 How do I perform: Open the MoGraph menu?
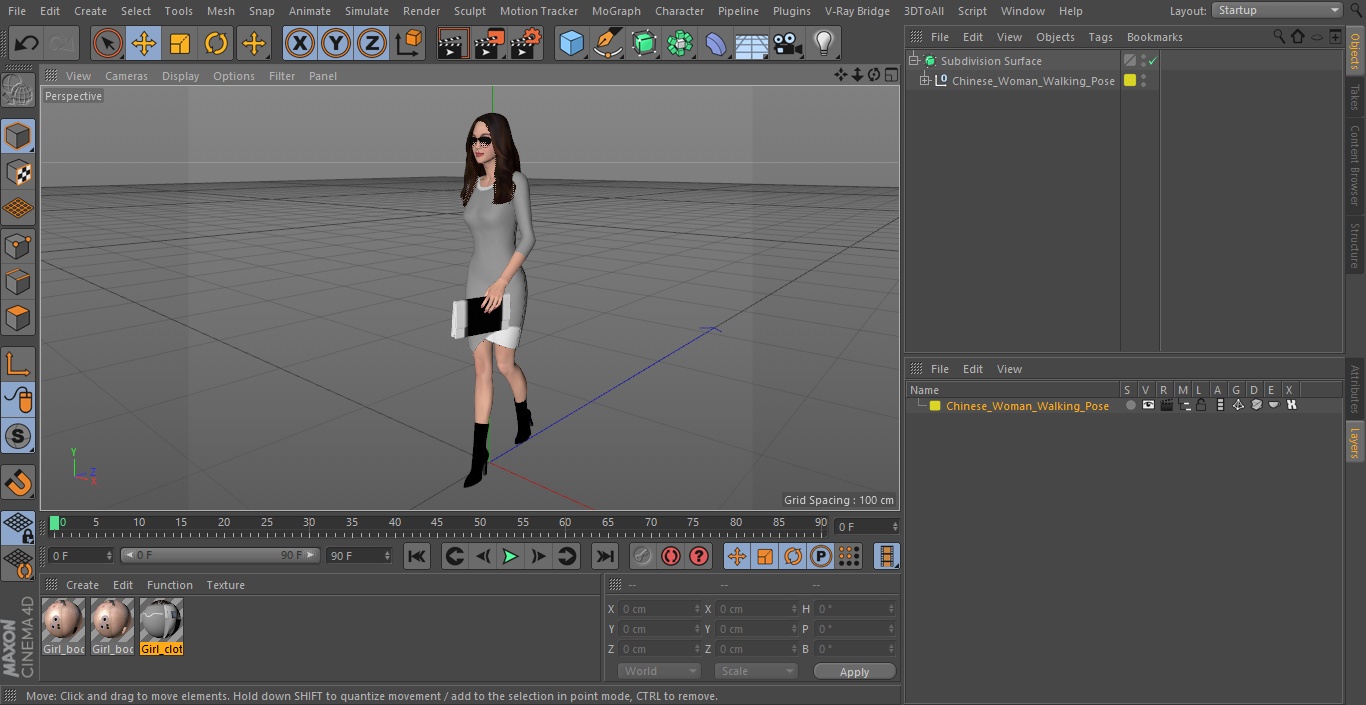(x=616, y=11)
